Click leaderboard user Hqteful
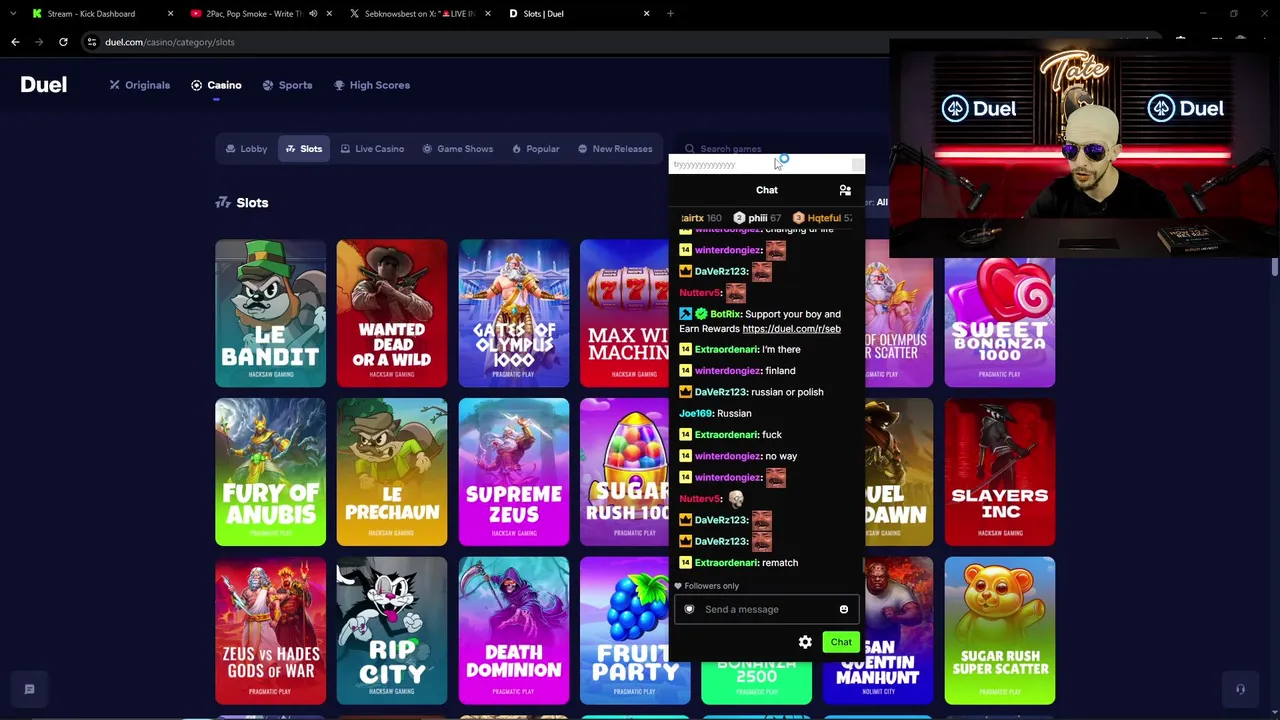The width and height of the screenshot is (1280, 720). [x=823, y=218]
